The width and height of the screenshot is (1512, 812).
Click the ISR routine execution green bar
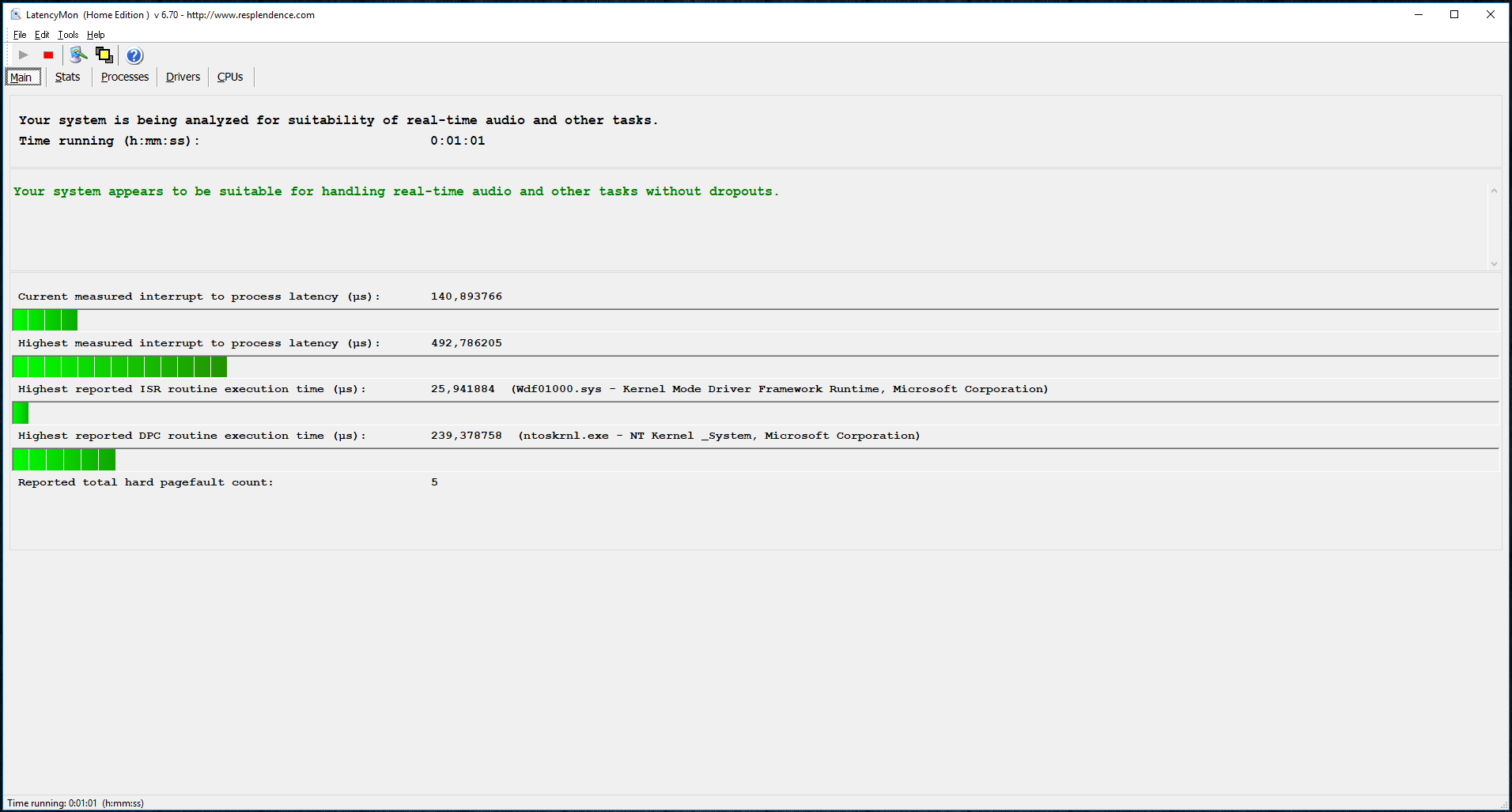click(x=21, y=413)
